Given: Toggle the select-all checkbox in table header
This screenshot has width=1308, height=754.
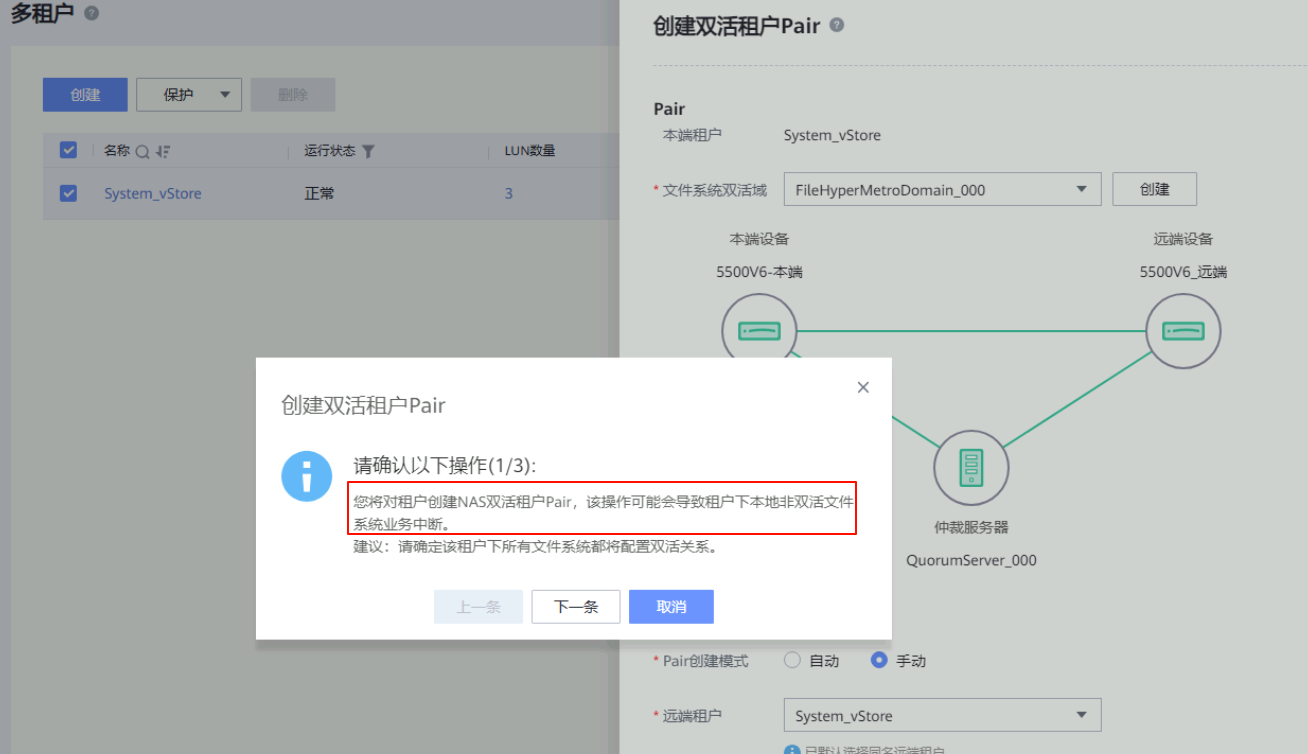Looking at the screenshot, I should click(68, 150).
